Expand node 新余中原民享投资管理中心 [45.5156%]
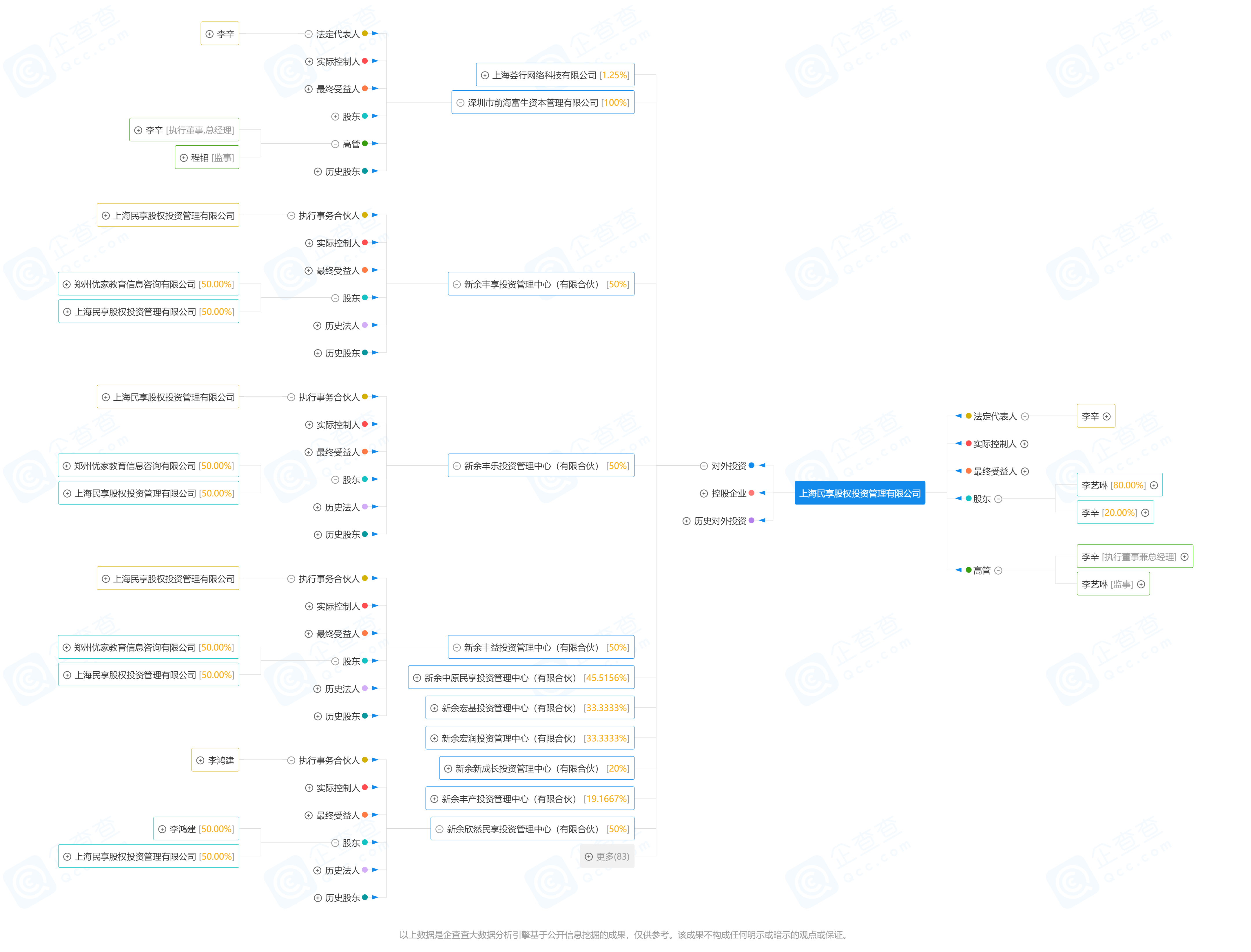The height and width of the screenshot is (952, 1251). click(417, 678)
